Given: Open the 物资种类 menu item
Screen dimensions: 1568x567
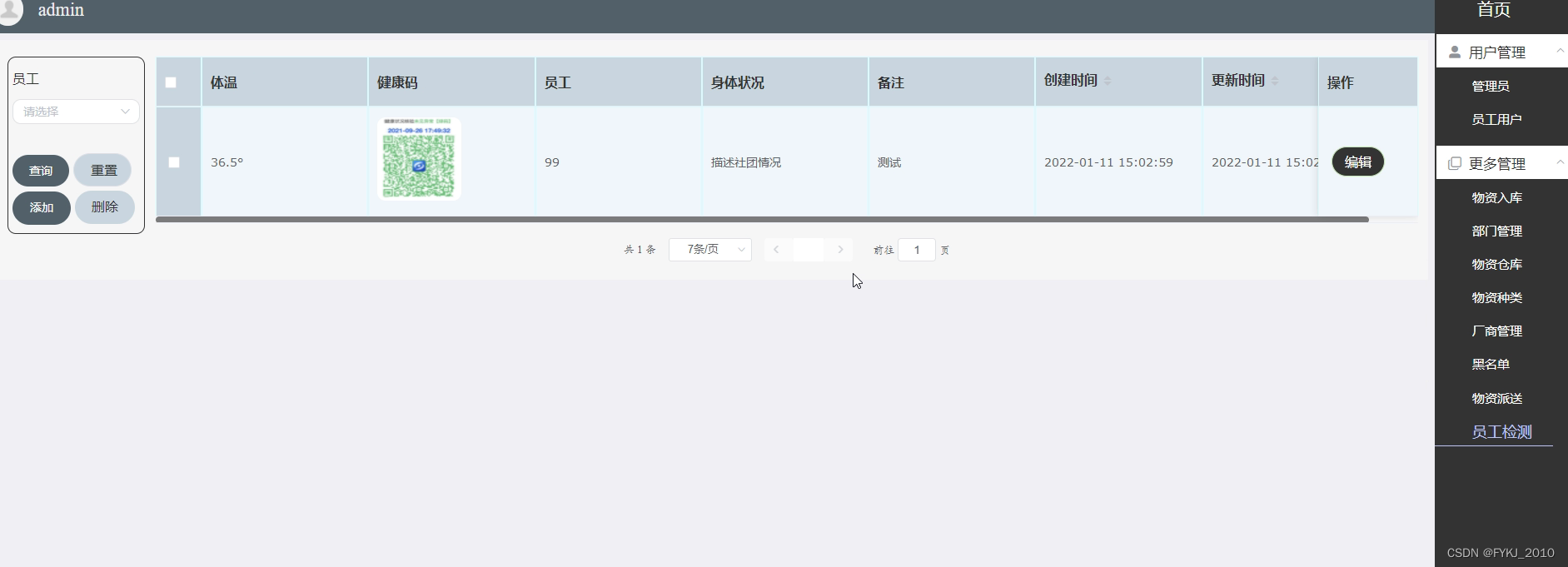Looking at the screenshot, I should (1496, 297).
